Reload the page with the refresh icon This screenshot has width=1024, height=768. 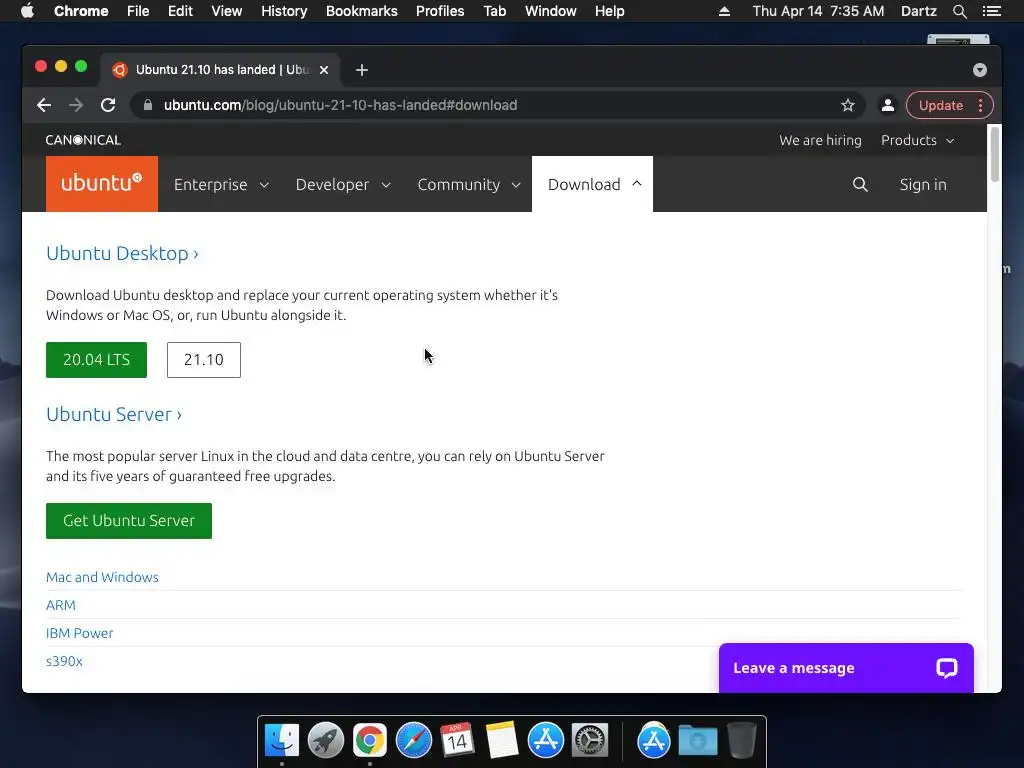pos(108,105)
